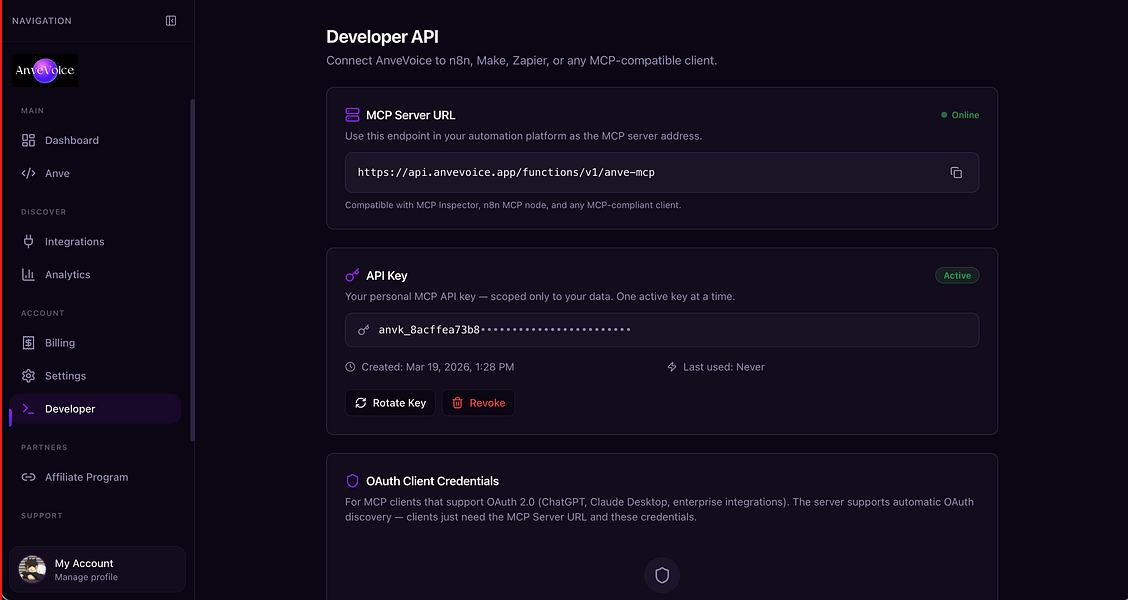
Task: Click the clock icon next to Created date
Action: coord(350,367)
